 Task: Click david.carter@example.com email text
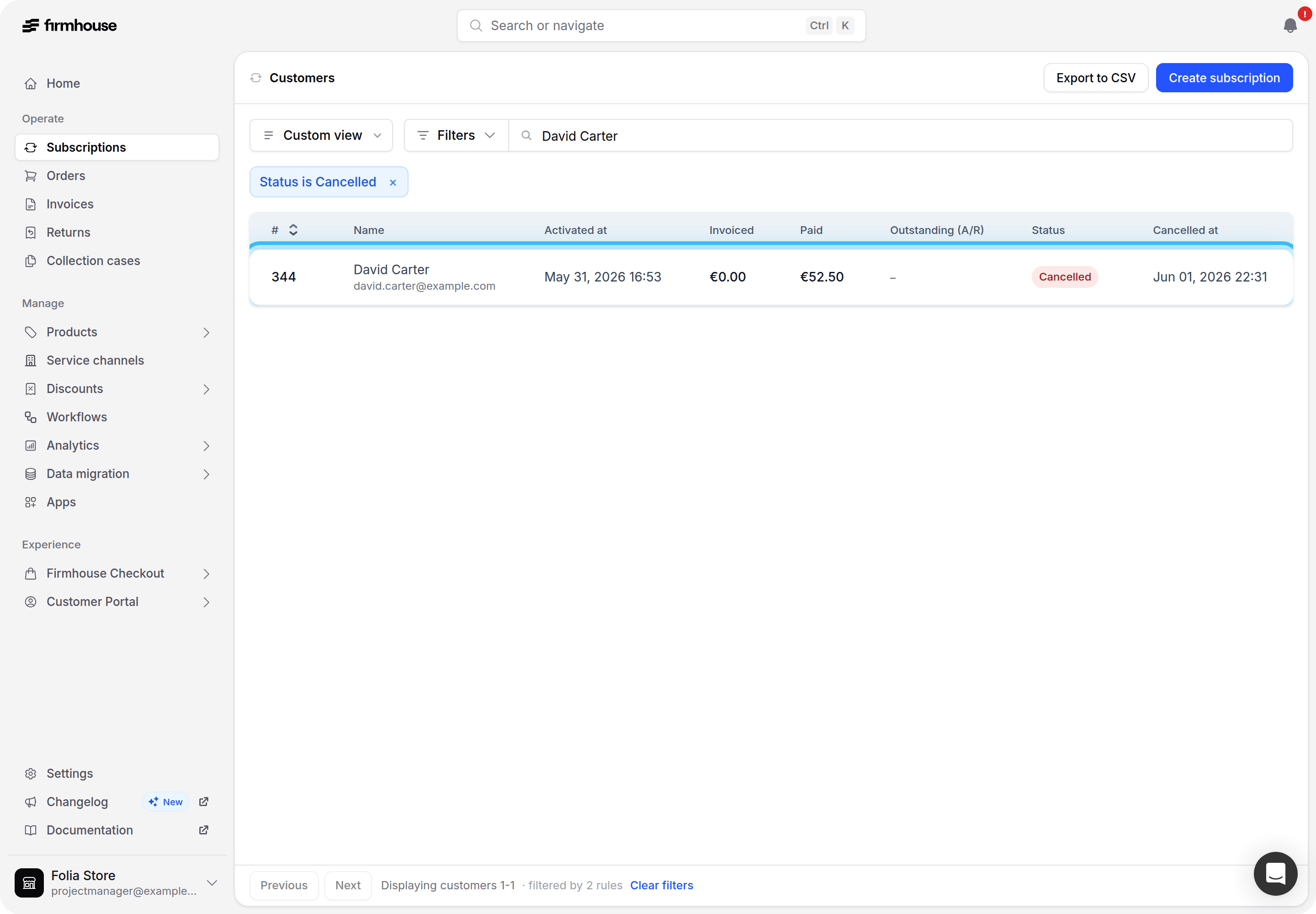coord(425,286)
